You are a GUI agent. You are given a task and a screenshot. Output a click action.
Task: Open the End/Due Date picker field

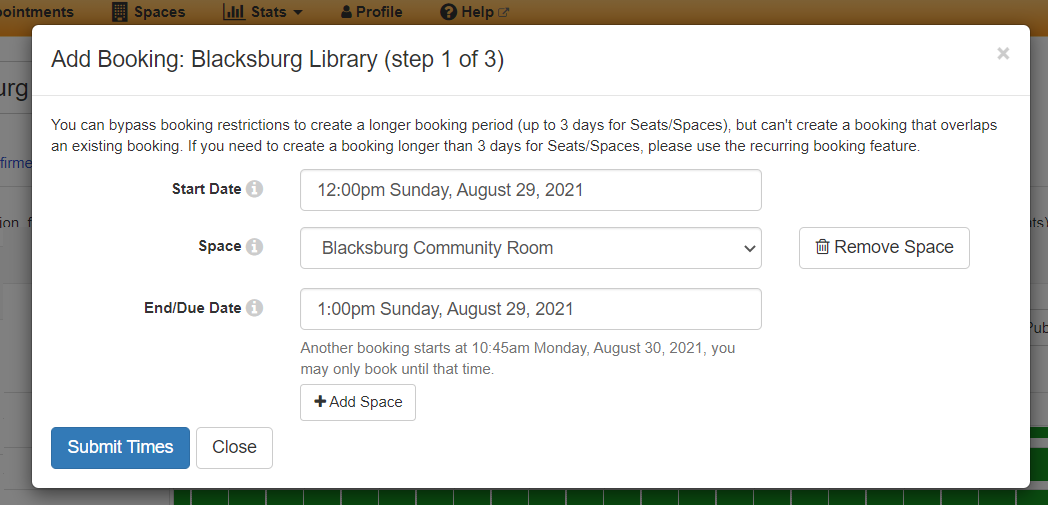[531, 309]
